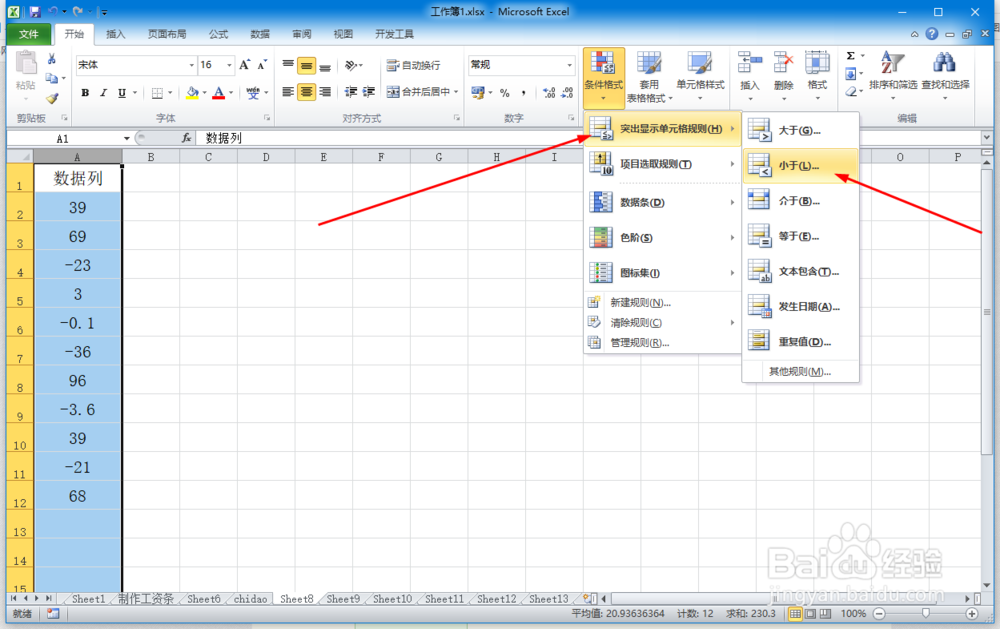
Task: Choose 项目选取规则 menu item
Action: pos(663,164)
